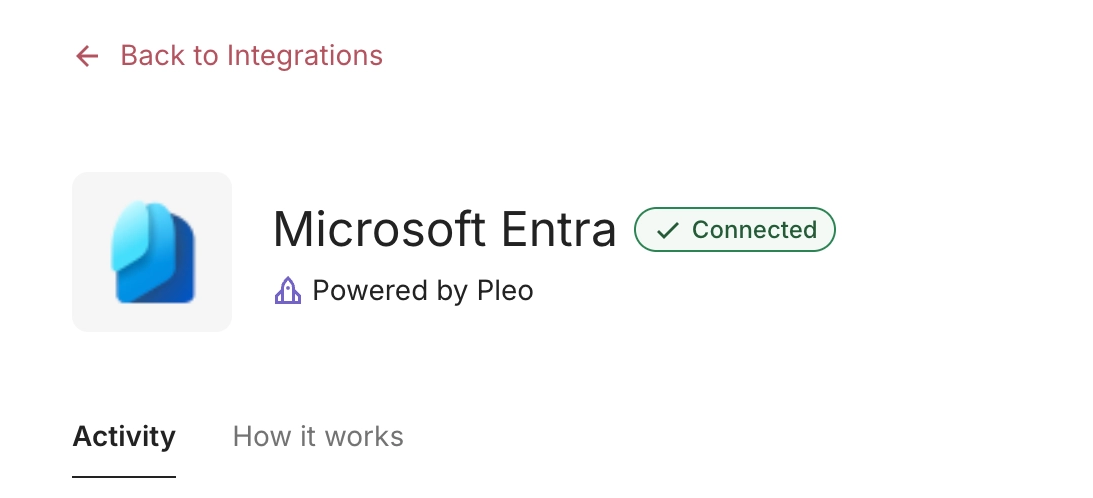
Task: Click the back arrow icon
Action: 87,56
